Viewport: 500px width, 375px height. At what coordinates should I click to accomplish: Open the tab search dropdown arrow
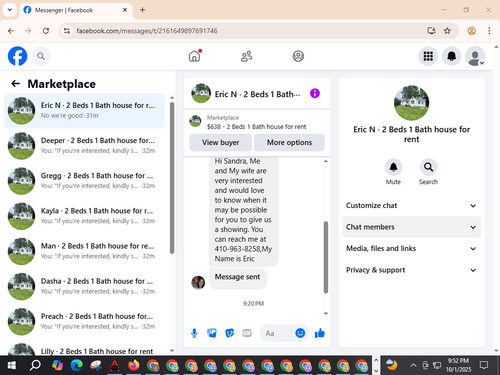tap(10, 10)
